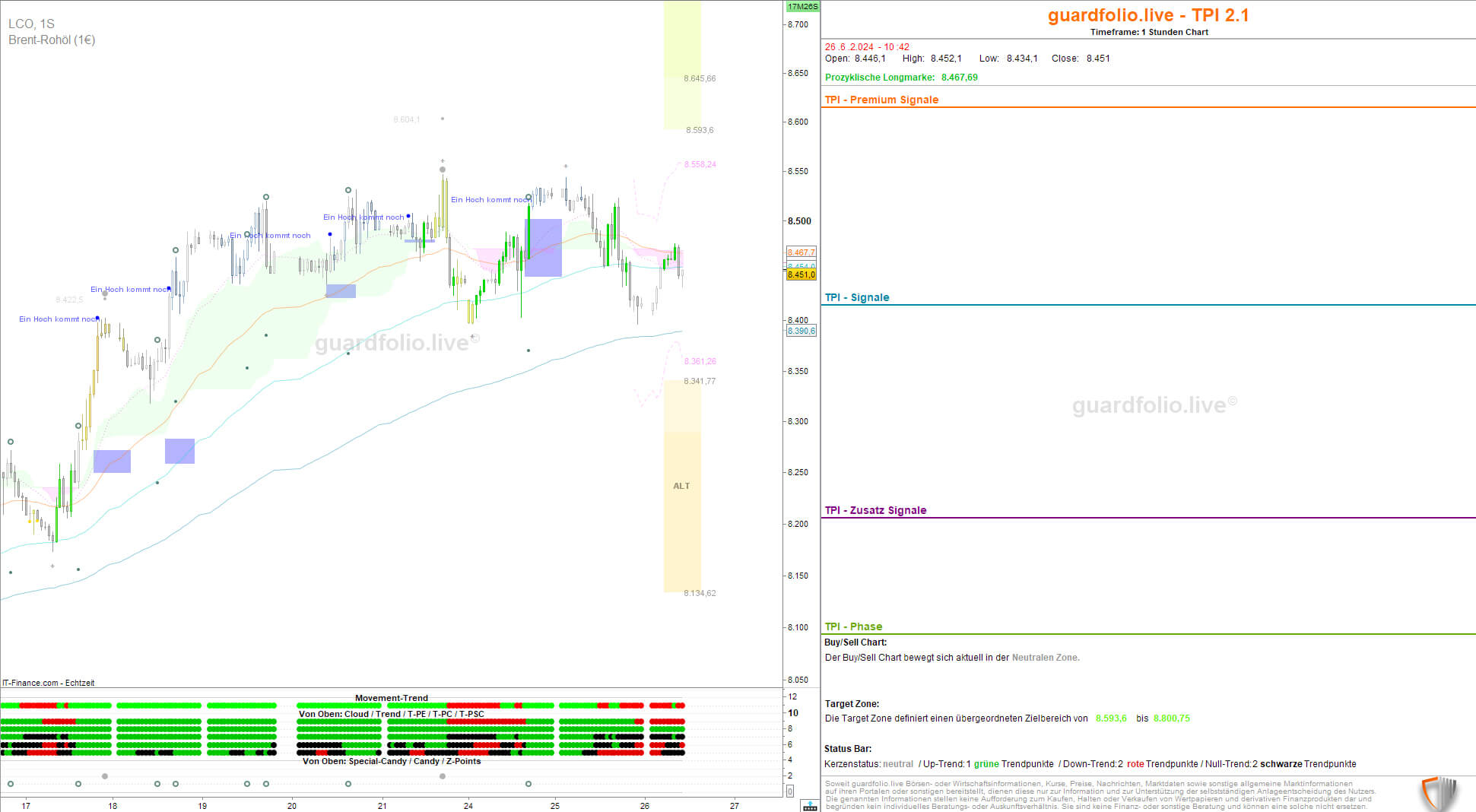Click Special-Candy / Candy / Z-Points legend label

(x=392, y=761)
